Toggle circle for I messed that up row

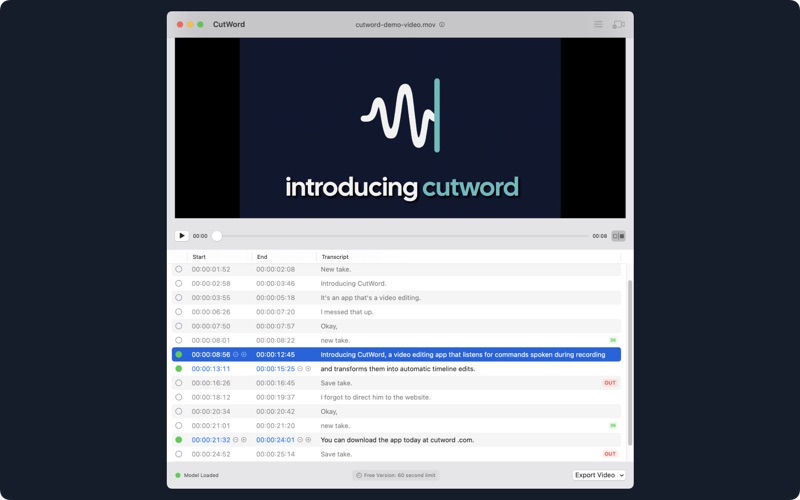coord(179,312)
